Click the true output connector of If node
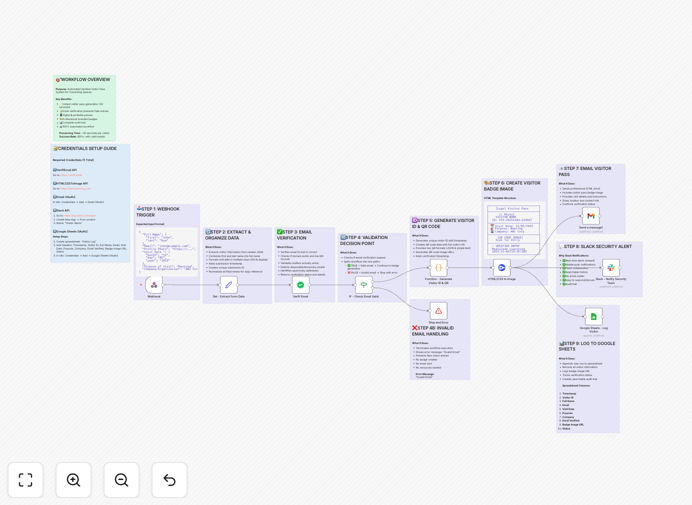 (x=374, y=282)
